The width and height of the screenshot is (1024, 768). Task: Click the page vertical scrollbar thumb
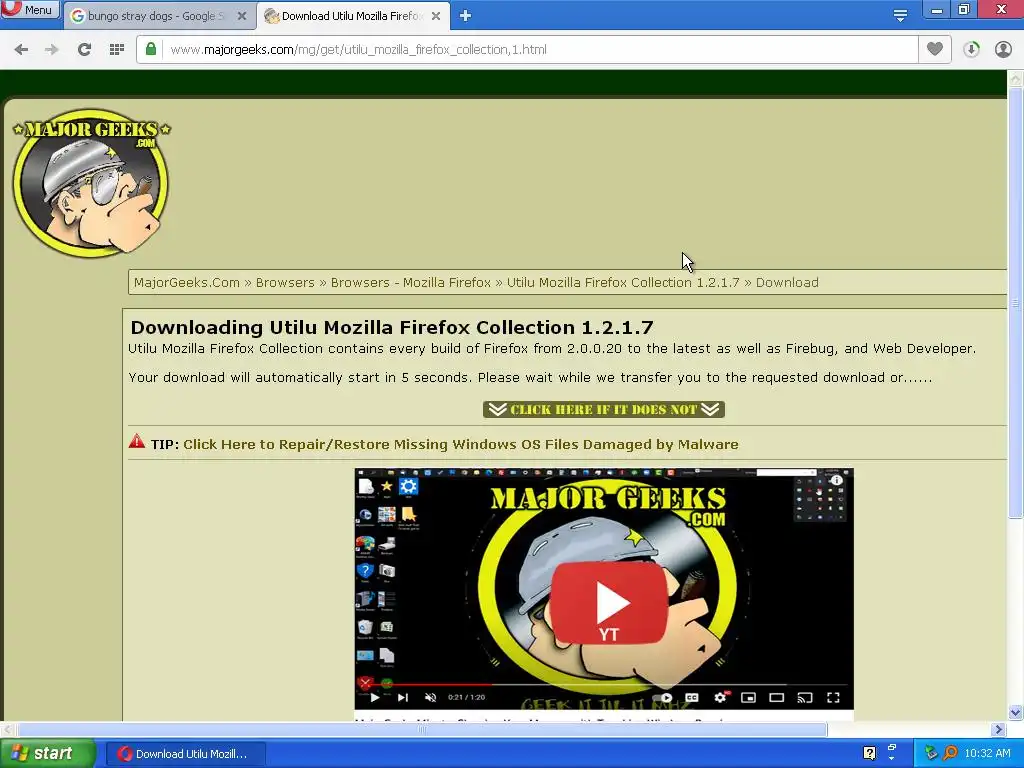pyautogui.click(x=1016, y=302)
